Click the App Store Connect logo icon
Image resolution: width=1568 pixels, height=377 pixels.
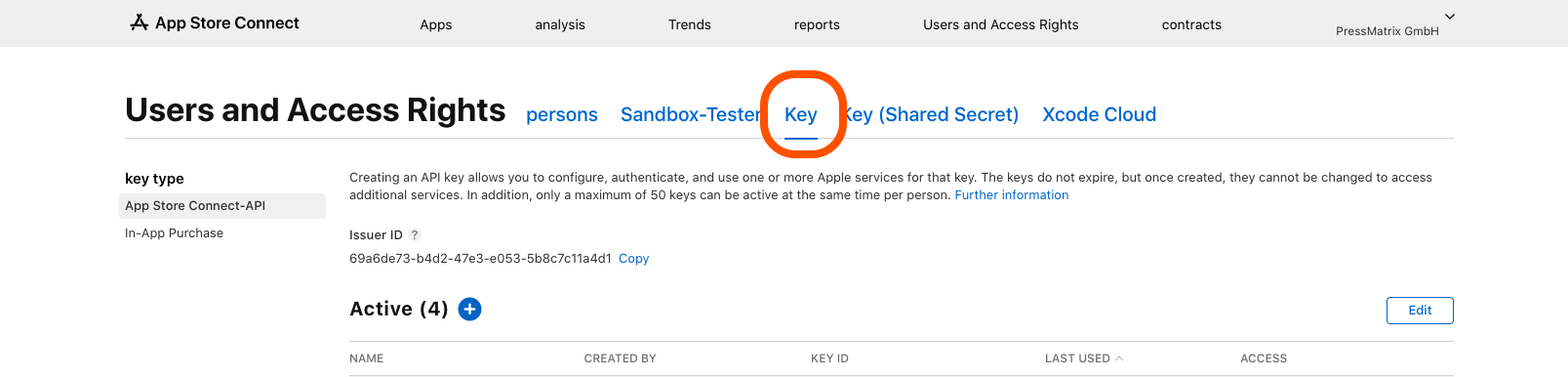(x=139, y=22)
